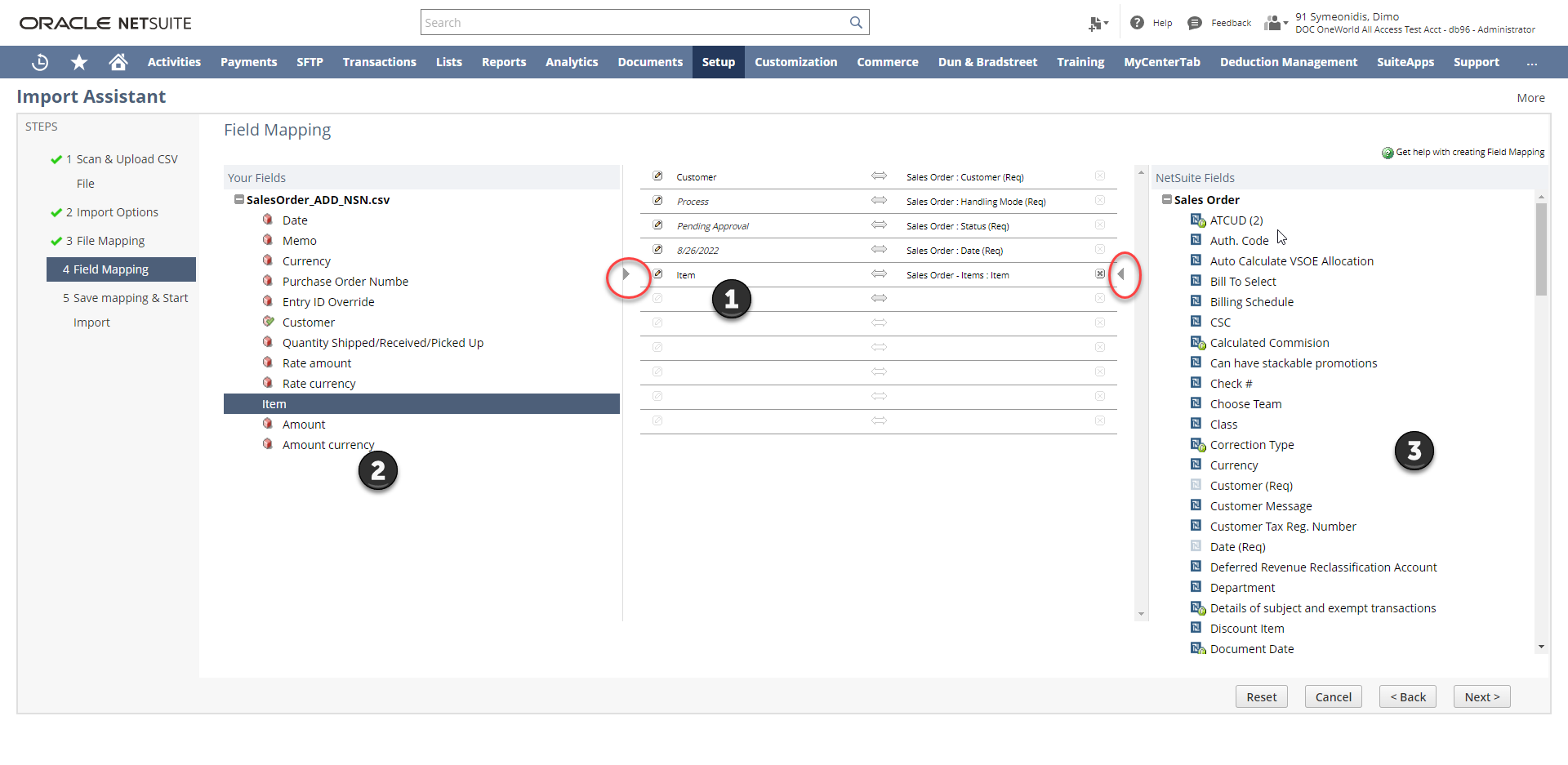Click NetSuite Fields scrollbar thumb
1568x765 pixels.
pyautogui.click(x=1541, y=249)
